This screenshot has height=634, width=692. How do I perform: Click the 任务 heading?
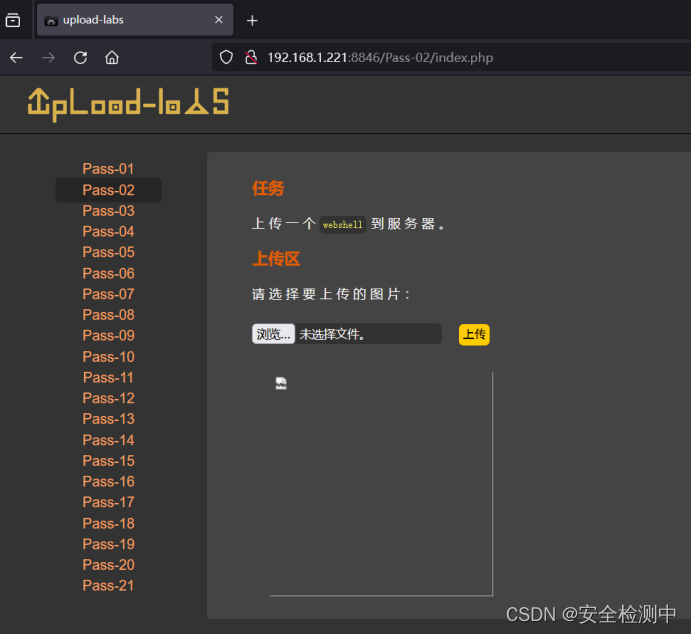268,189
